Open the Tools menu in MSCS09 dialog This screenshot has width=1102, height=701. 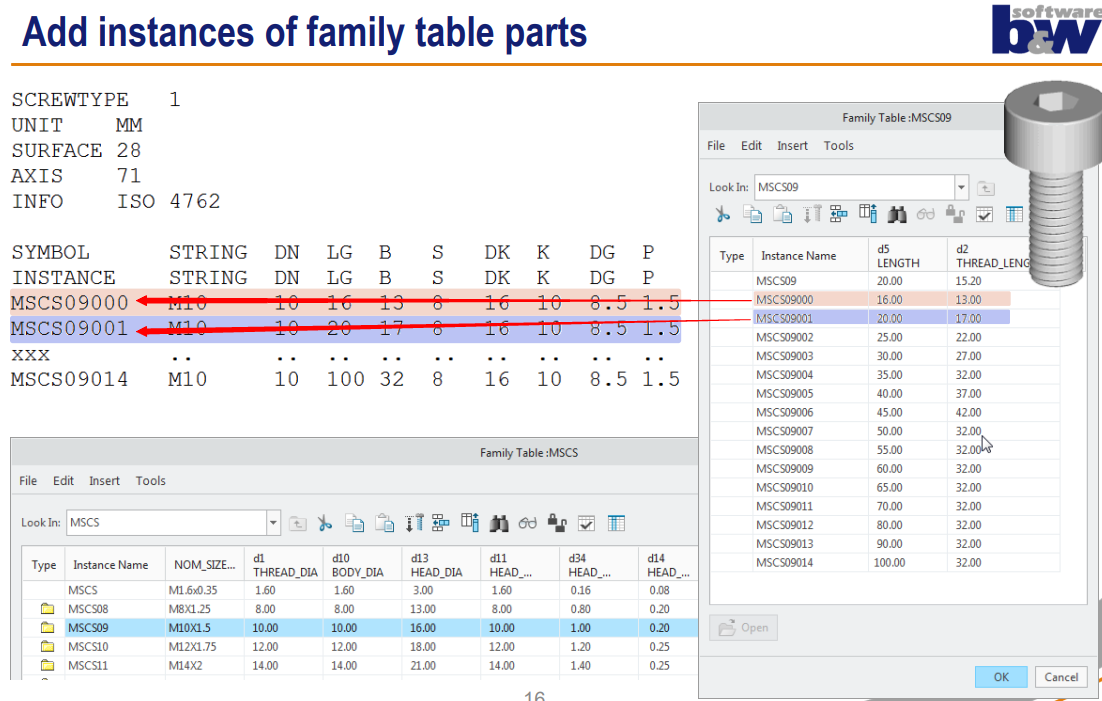(x=839, y=145)
